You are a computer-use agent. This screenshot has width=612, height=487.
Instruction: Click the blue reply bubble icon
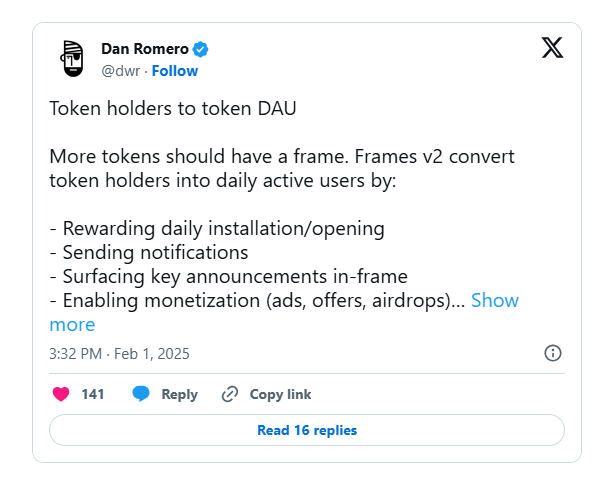(x=141, y=394)
